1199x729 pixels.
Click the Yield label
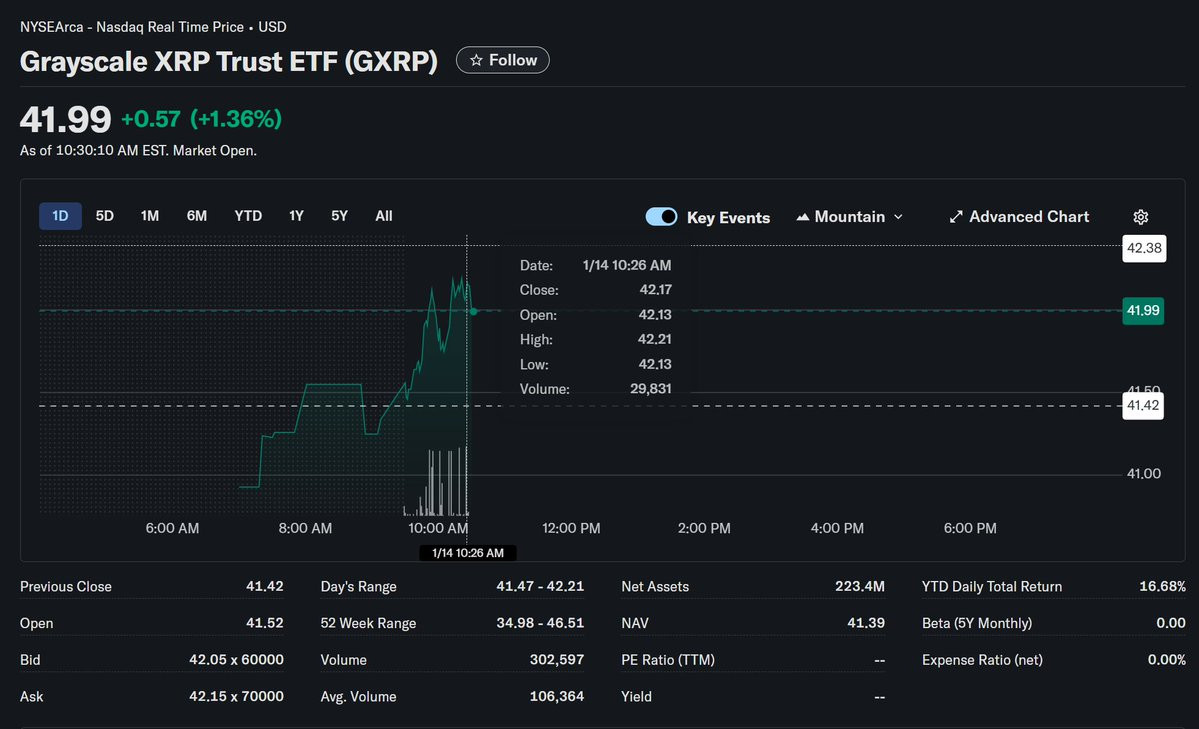tap(636, 697)
